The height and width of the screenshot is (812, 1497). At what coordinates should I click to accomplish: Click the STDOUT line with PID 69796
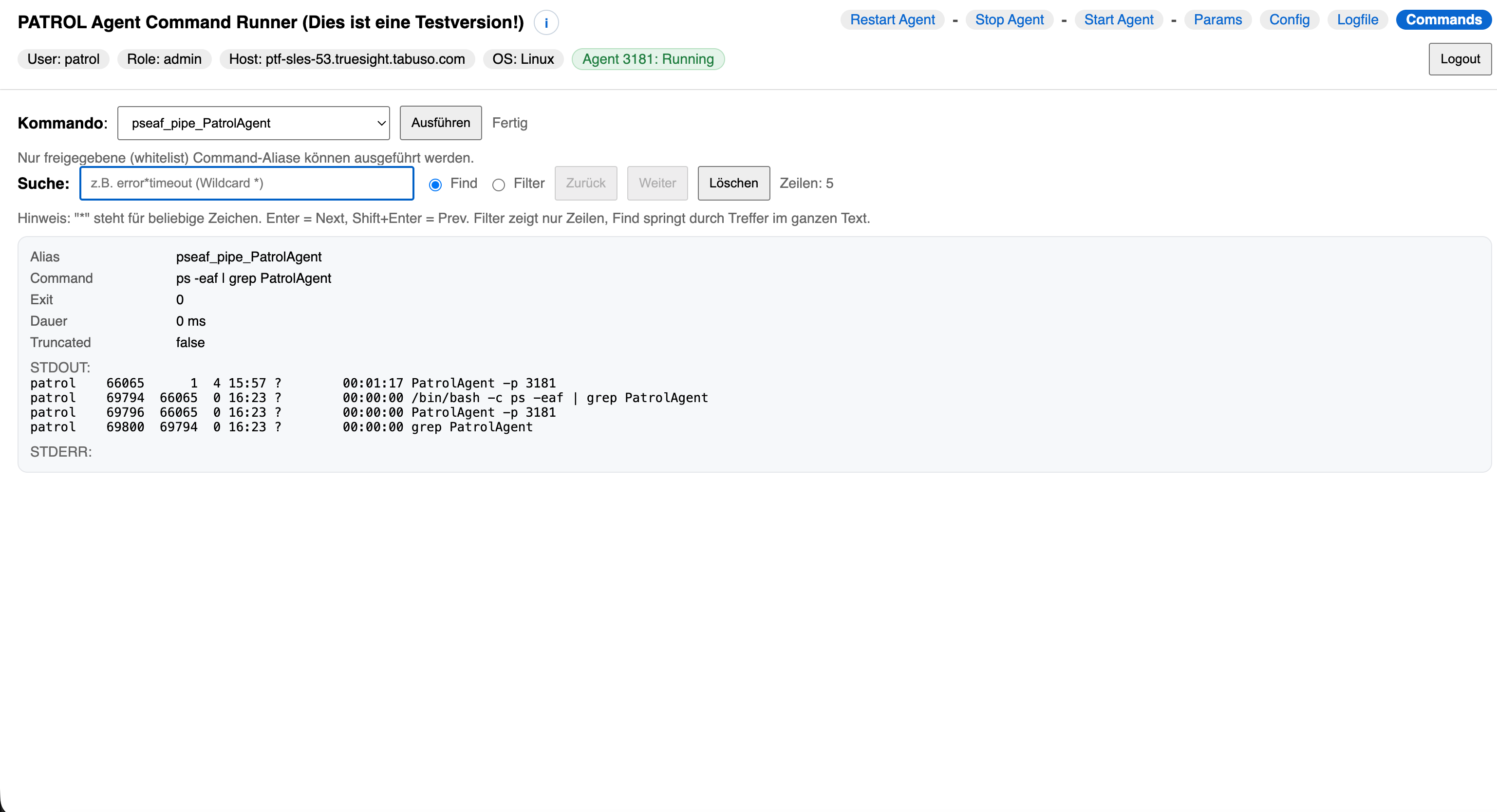pos(293,412)
